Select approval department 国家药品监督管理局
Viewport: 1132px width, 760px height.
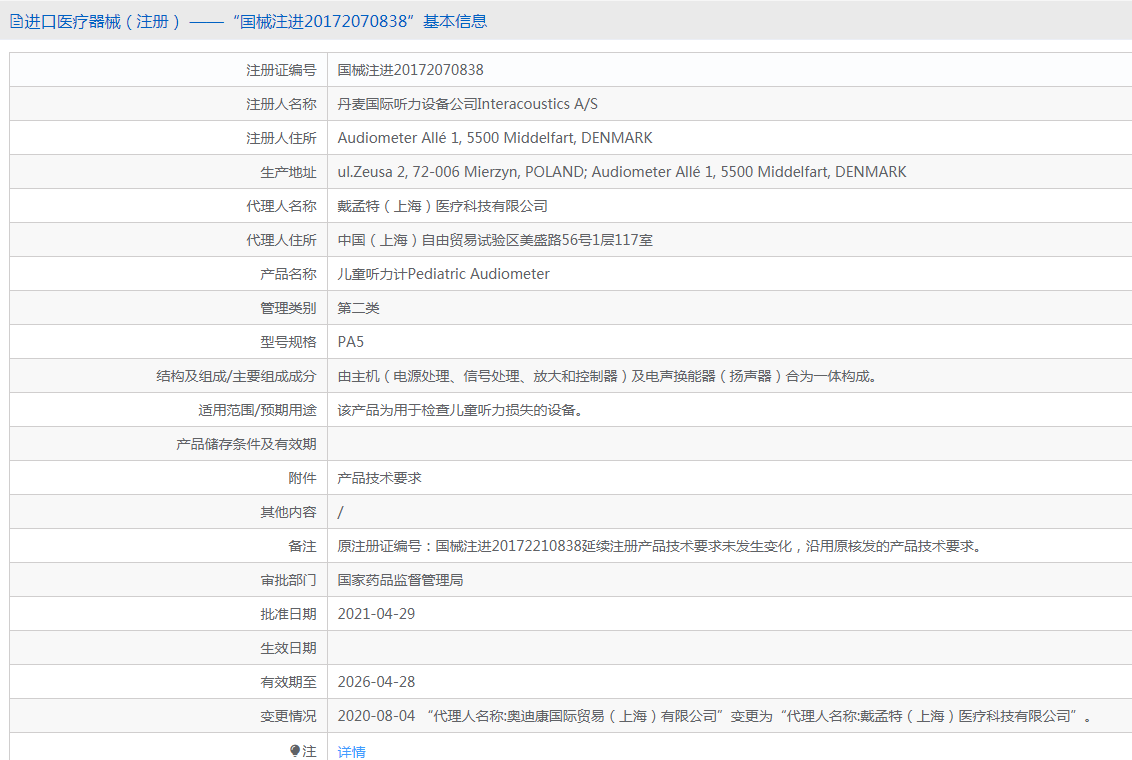click(400, 580)
